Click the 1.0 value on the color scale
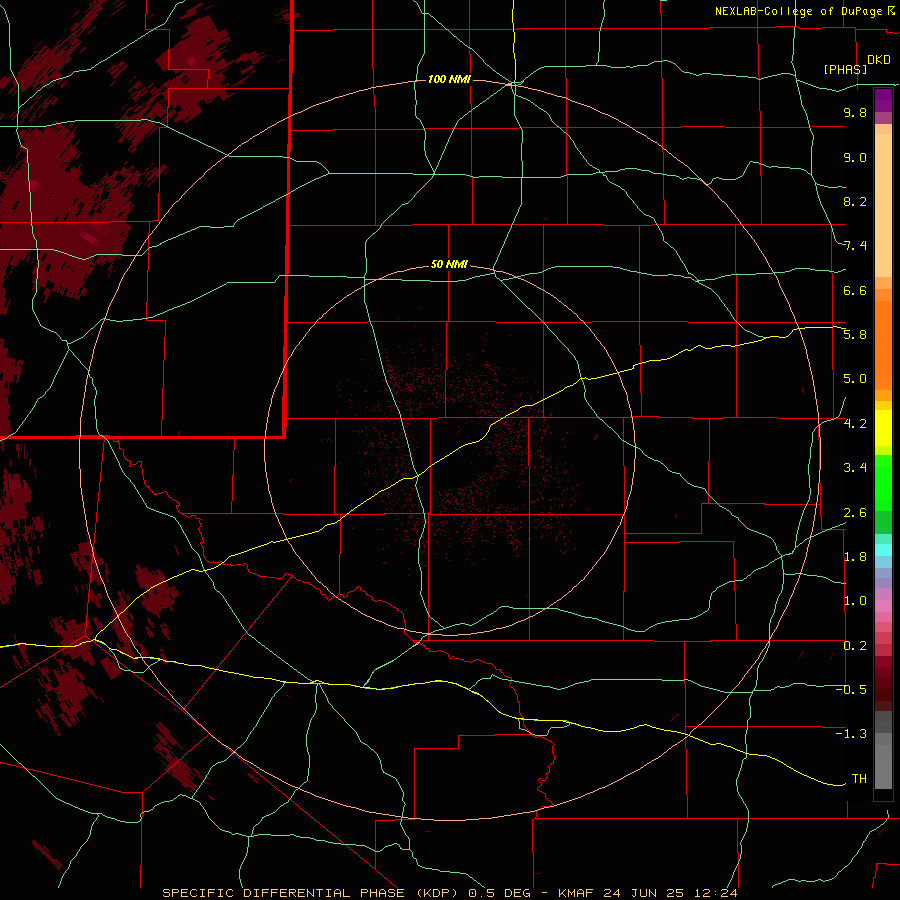The width and height of the screenshot is (900, 900). pyautogui.click(x=855, y=601)
